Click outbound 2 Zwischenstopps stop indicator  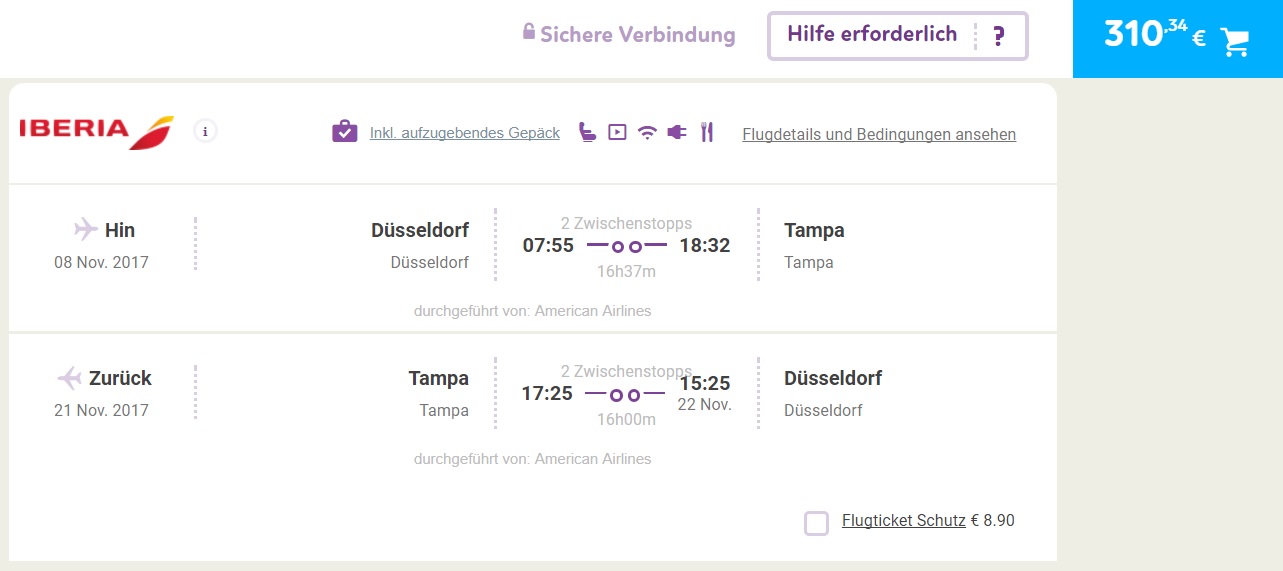[626, 245]
